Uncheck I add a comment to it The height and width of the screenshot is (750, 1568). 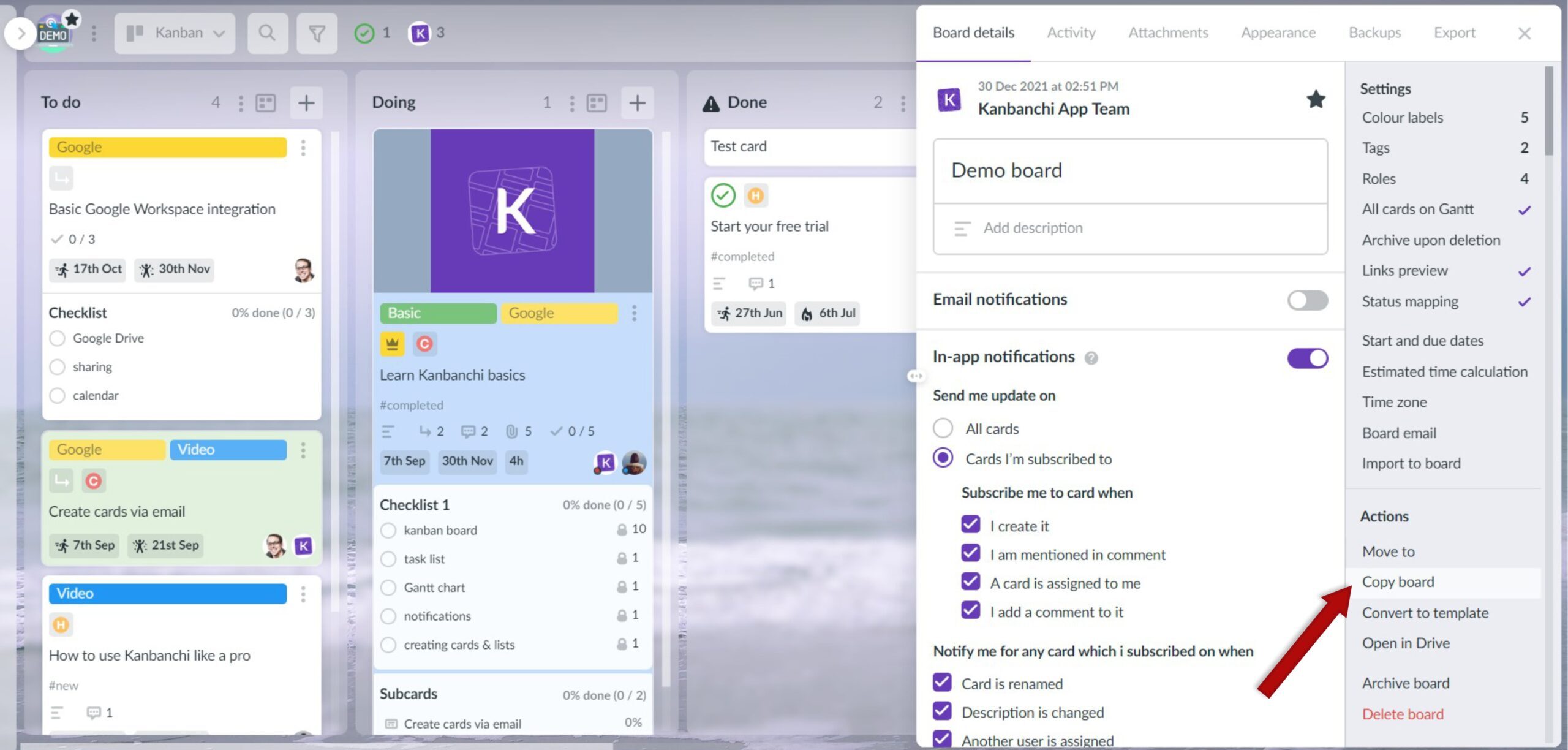click(x=970, y=610)
